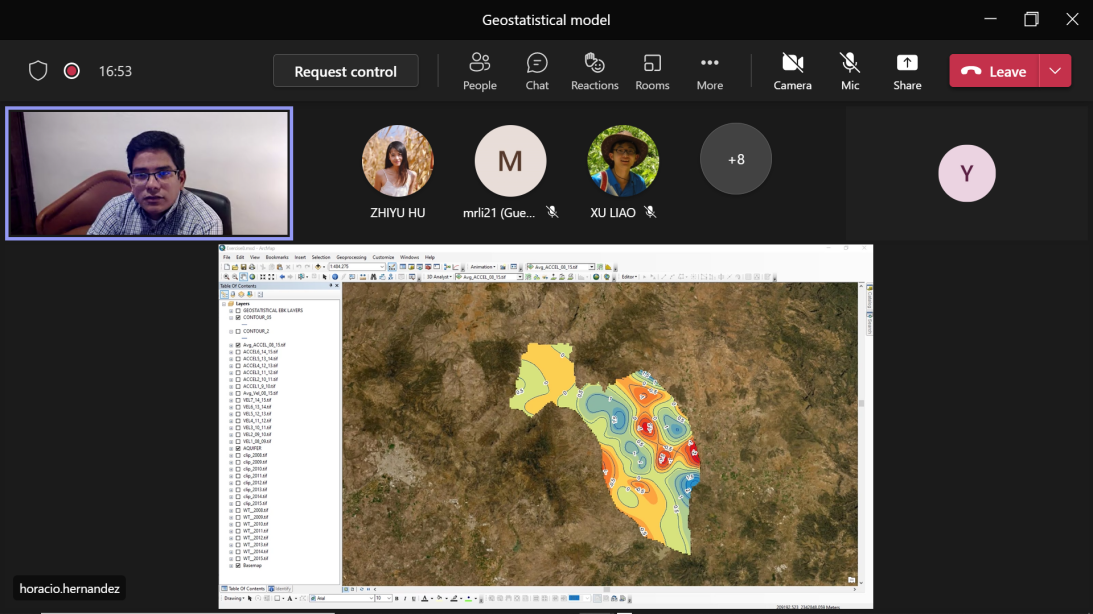Click the Request control button
This screenshot has height=614, width=1093.
pos(345,71)
